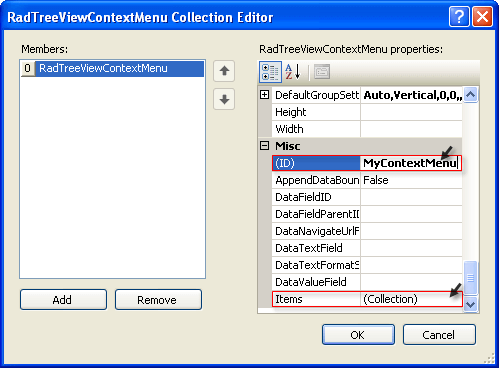
Task: Click the property grid scroll up arrow
Action: coord(470,95)
